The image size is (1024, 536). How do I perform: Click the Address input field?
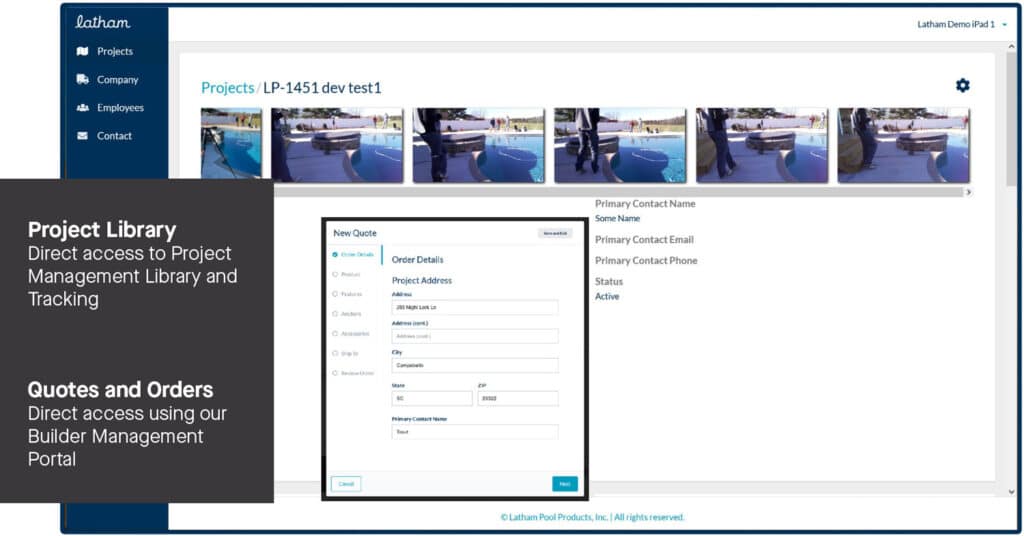tap(474, 308)
